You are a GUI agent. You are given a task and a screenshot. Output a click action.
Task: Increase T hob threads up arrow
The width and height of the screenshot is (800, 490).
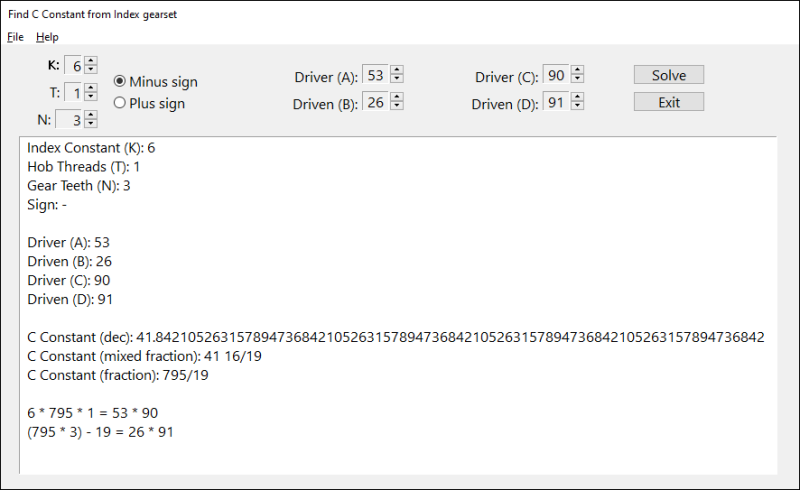point(91,88)
